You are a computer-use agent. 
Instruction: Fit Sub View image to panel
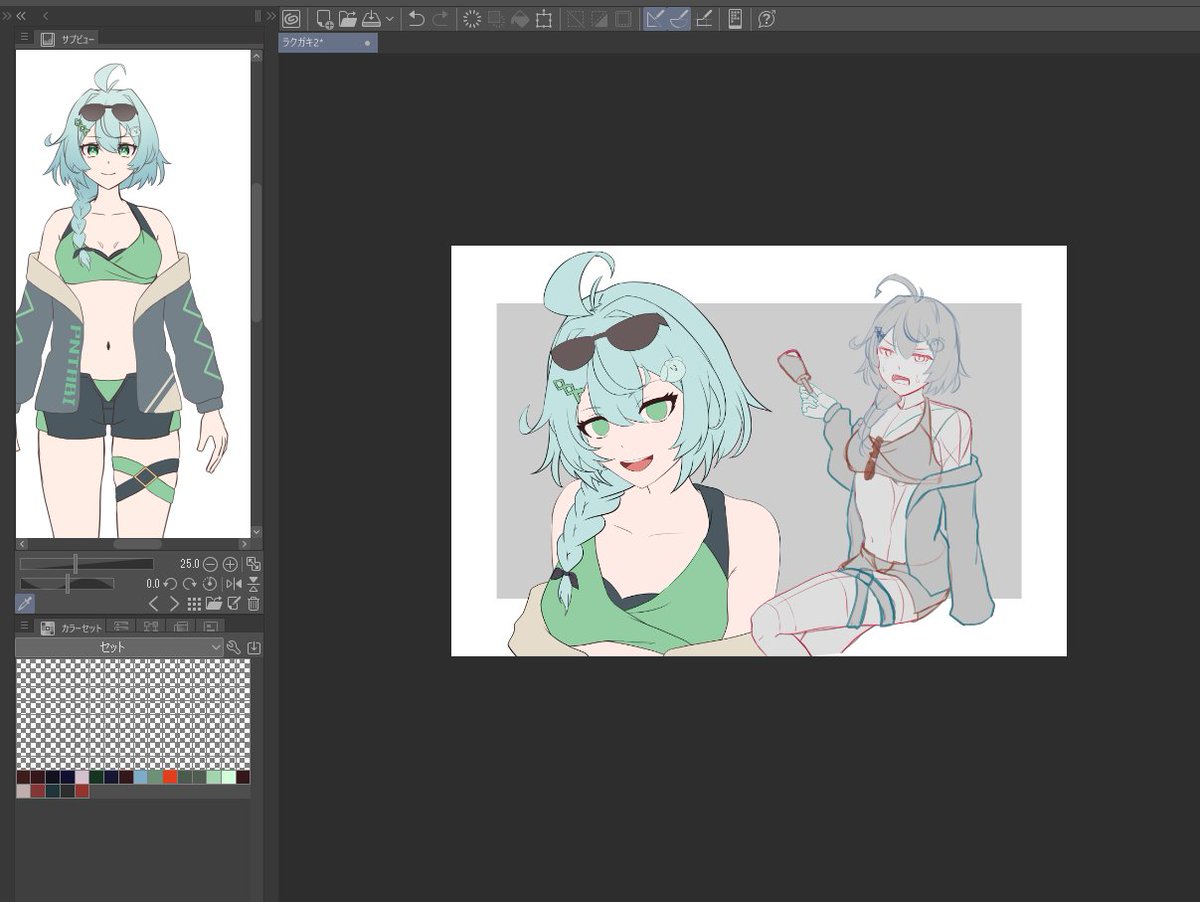pos(253,564)
